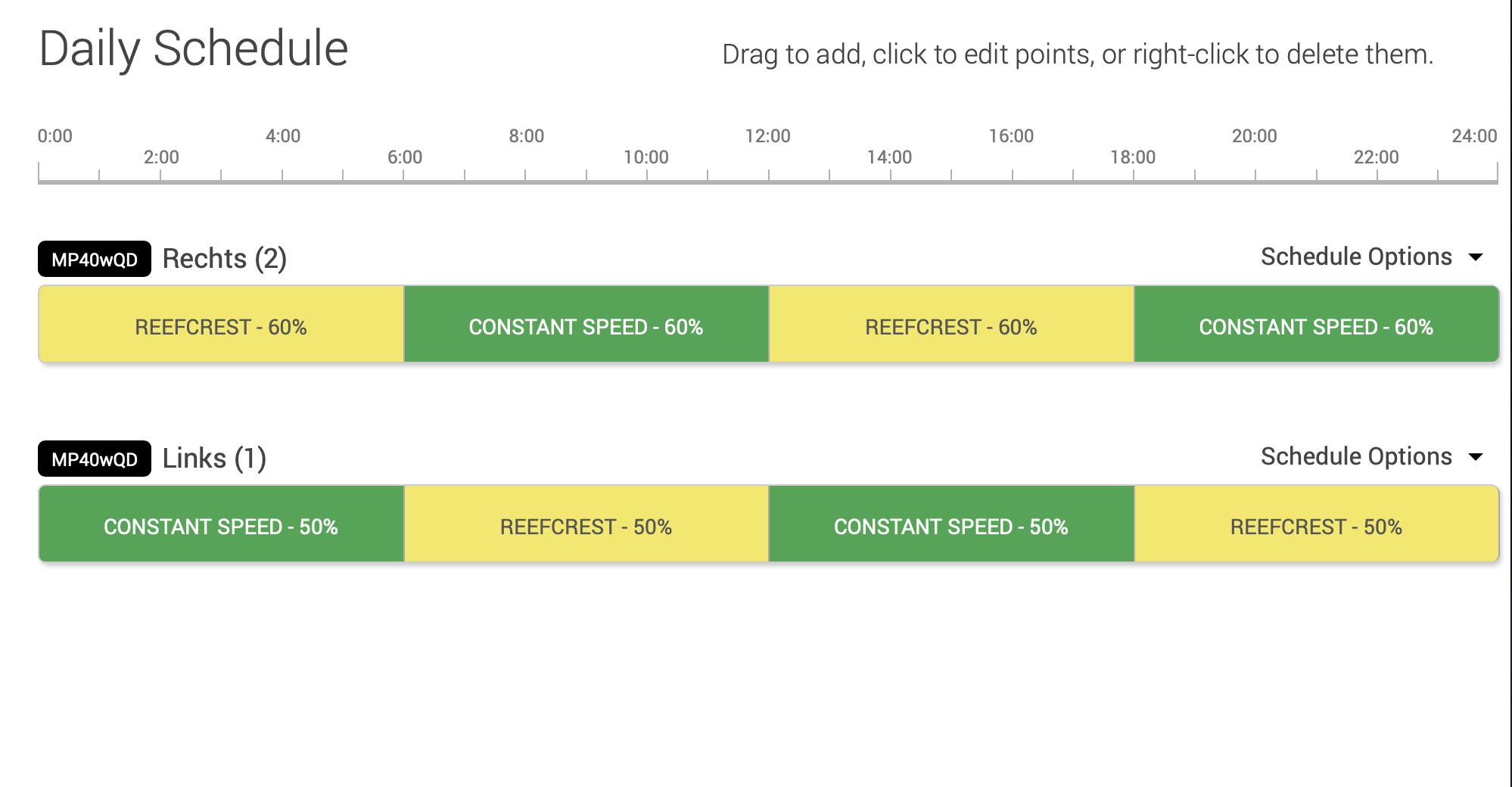Select last Constant Speed 60% block in Rechts
Image resolution: width=1512 pixels, height=787 pixels.
click(x=1316, y=326)
